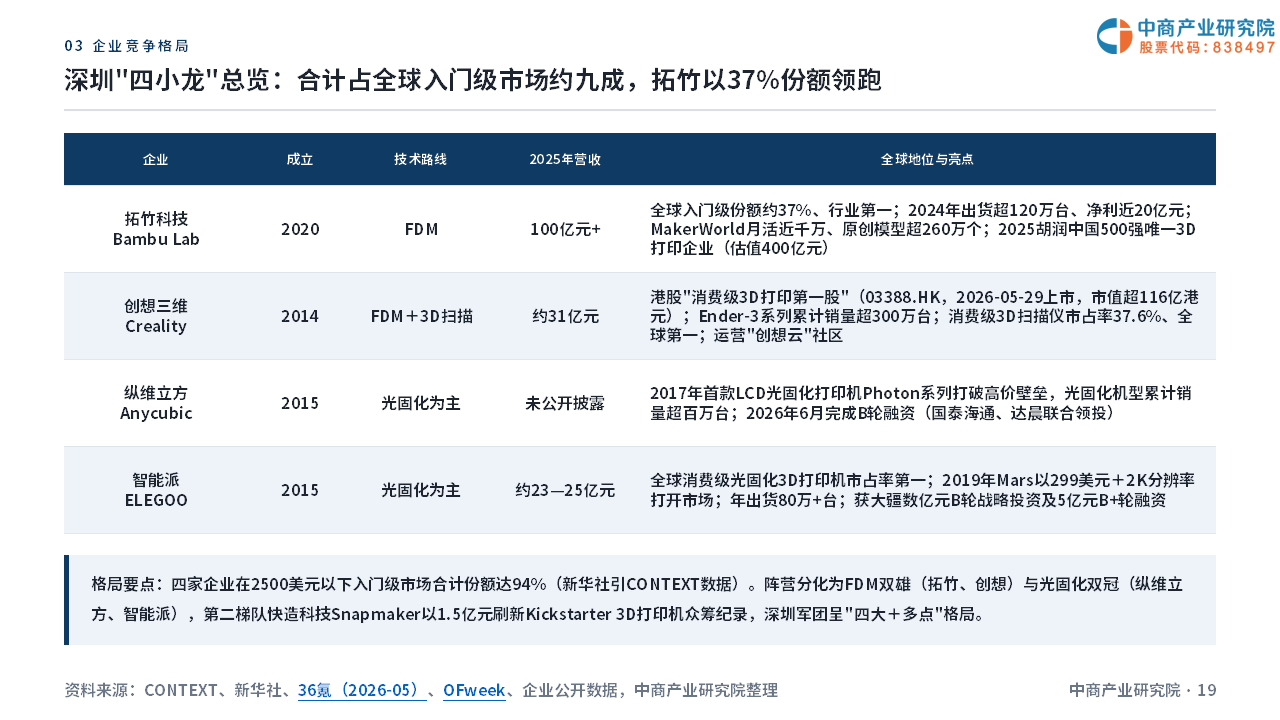Select the 创想三维 Creality company cell
1280x720 pixels.
point(156,316)
